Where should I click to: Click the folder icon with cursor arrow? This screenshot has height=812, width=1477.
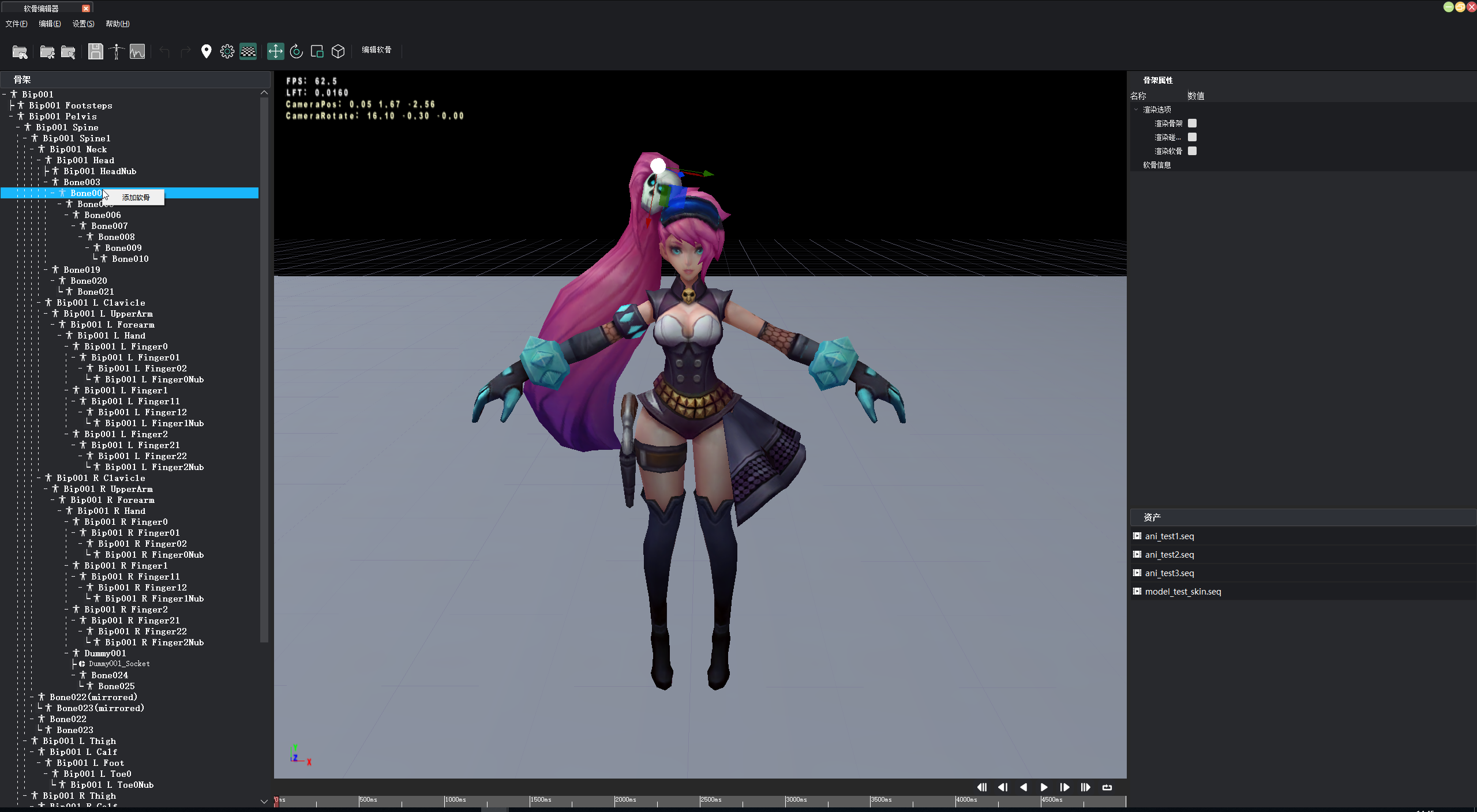click(68, 52)
